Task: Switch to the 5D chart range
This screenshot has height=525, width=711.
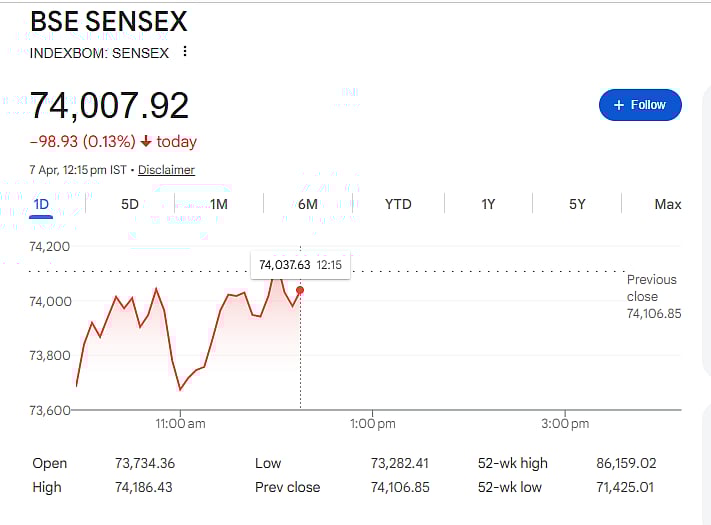Action: tap(130, 204)
